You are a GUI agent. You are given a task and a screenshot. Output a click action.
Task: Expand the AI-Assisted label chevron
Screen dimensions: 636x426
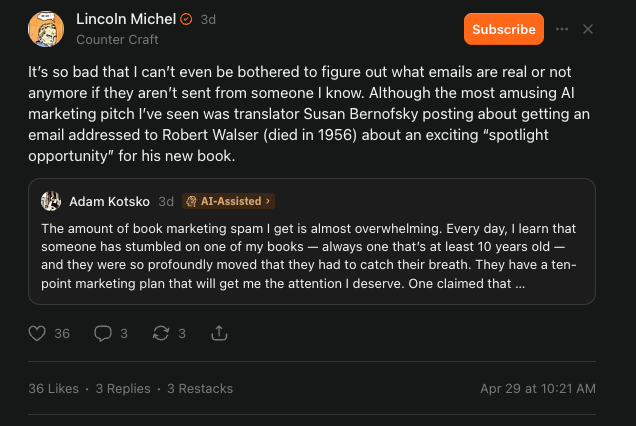(268, 201)
